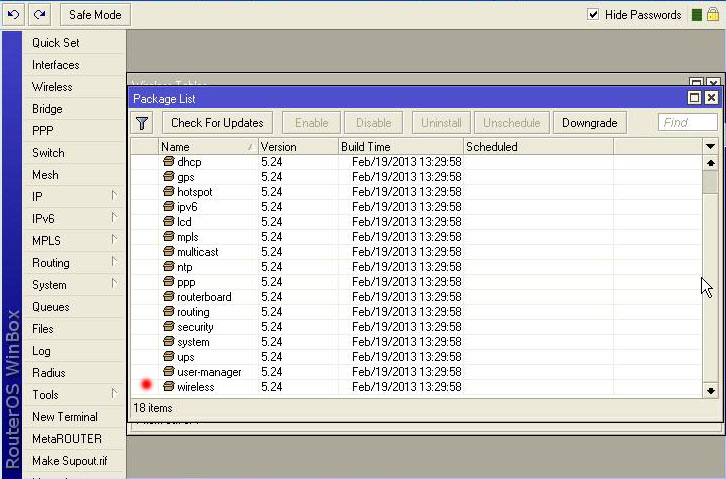Click the ipv6 package icon
This screenshot has width=726, height=479.
click(x=169, y=206)
